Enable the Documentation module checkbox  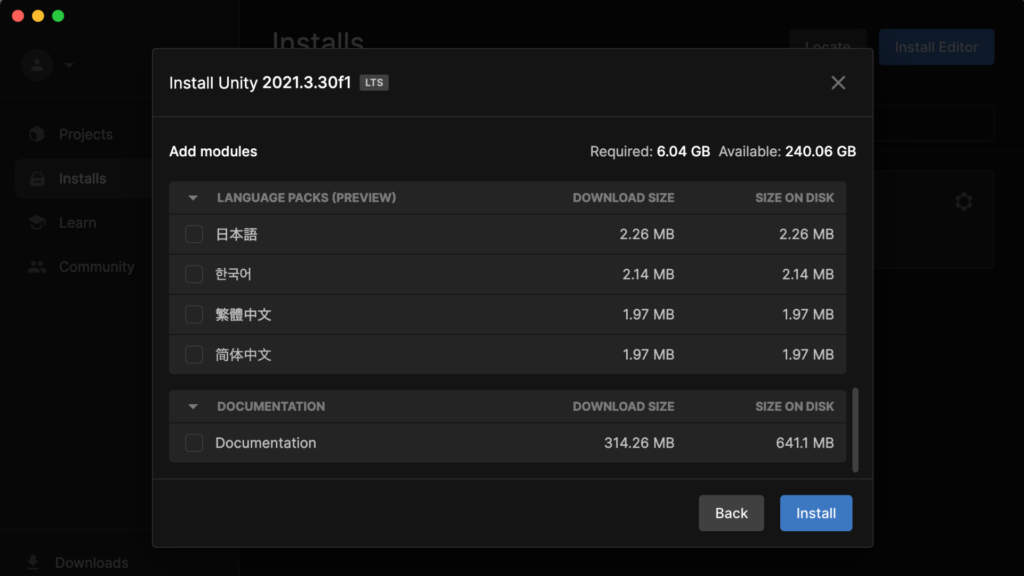click(x=194, y=443)
